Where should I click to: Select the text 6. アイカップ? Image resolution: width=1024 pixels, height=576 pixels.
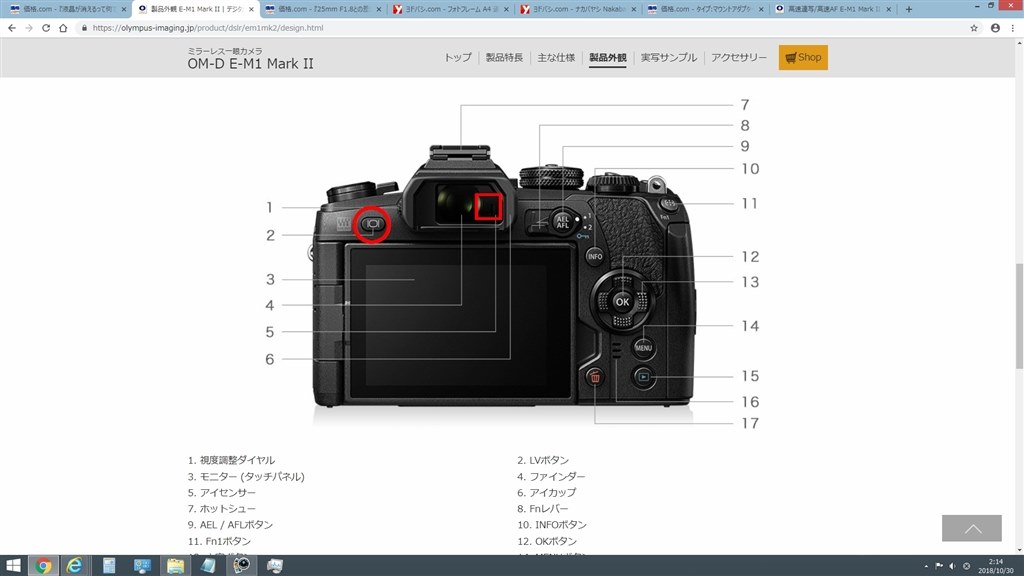coord(547,492)
